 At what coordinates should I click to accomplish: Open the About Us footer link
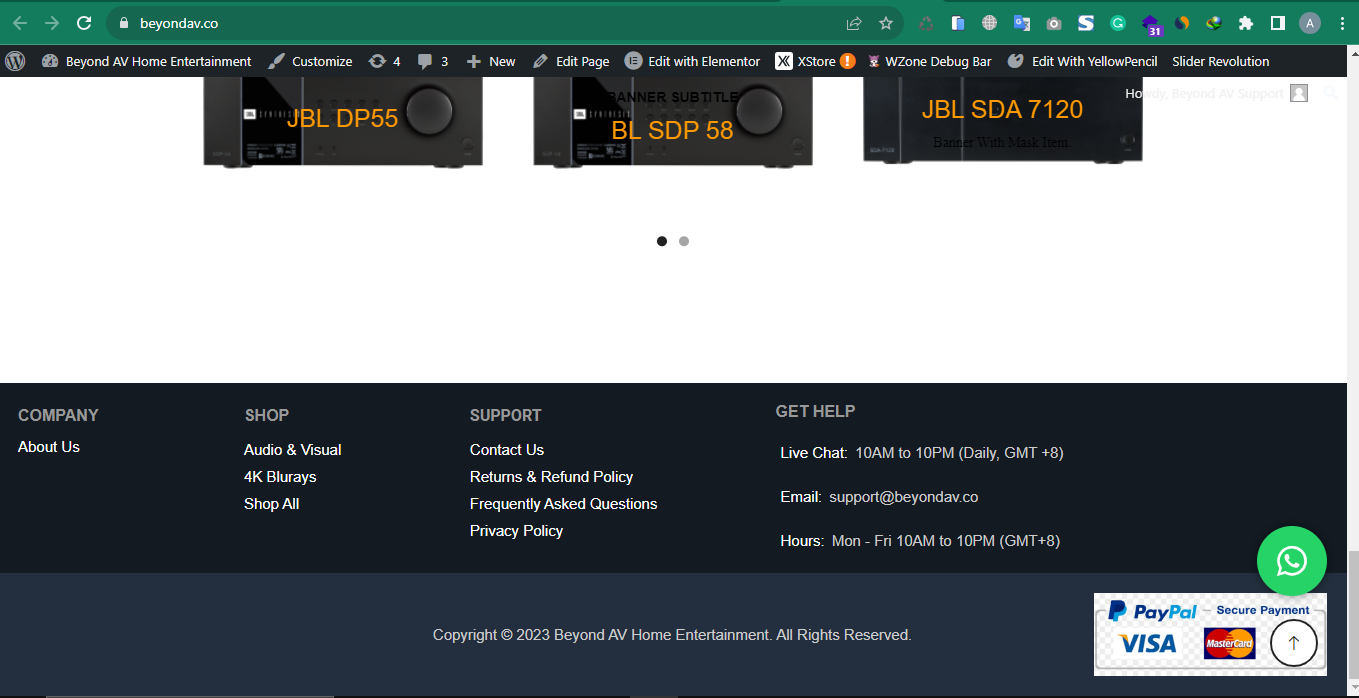(x=49, y=447)
